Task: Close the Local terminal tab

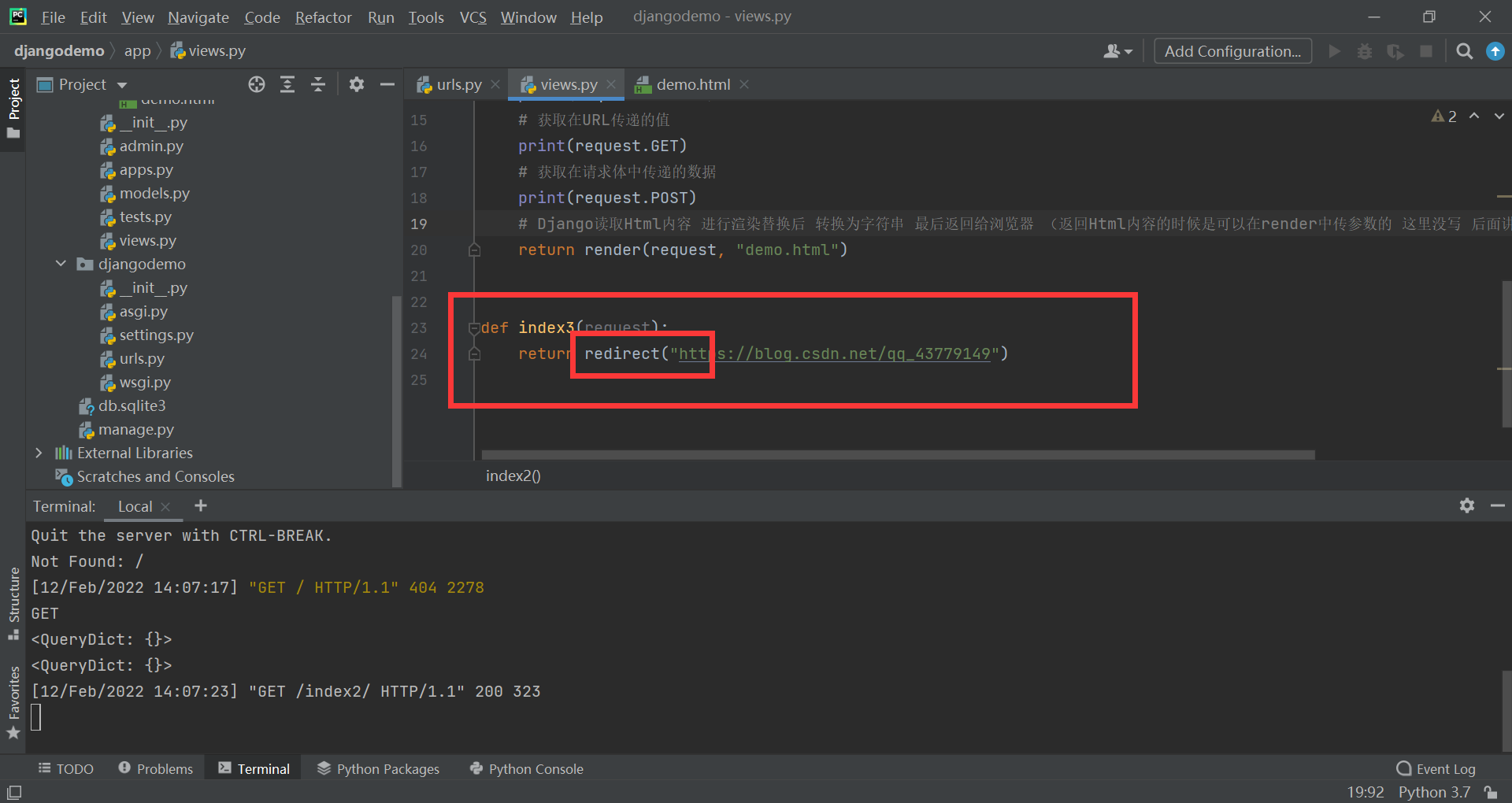Action: (x=165, y=507)
